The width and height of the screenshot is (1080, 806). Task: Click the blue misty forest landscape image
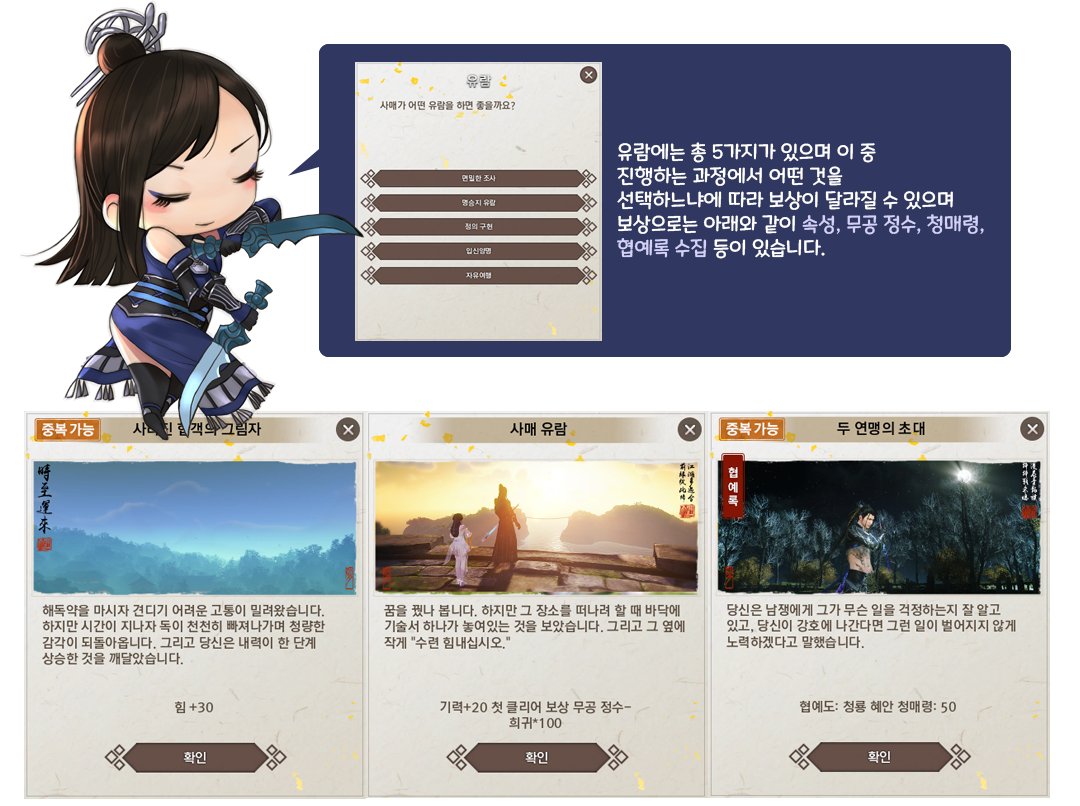point(195,528)
